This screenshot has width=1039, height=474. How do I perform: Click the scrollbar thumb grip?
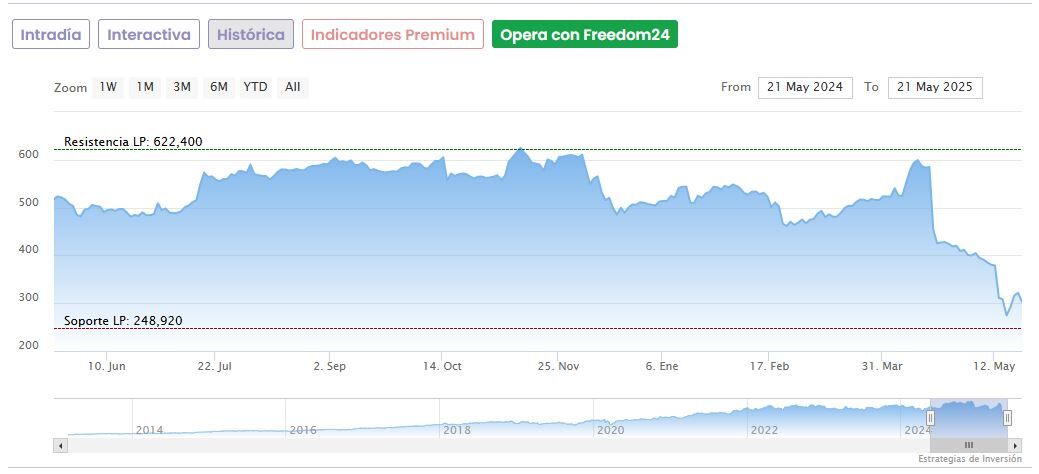(x=968, y=445)
